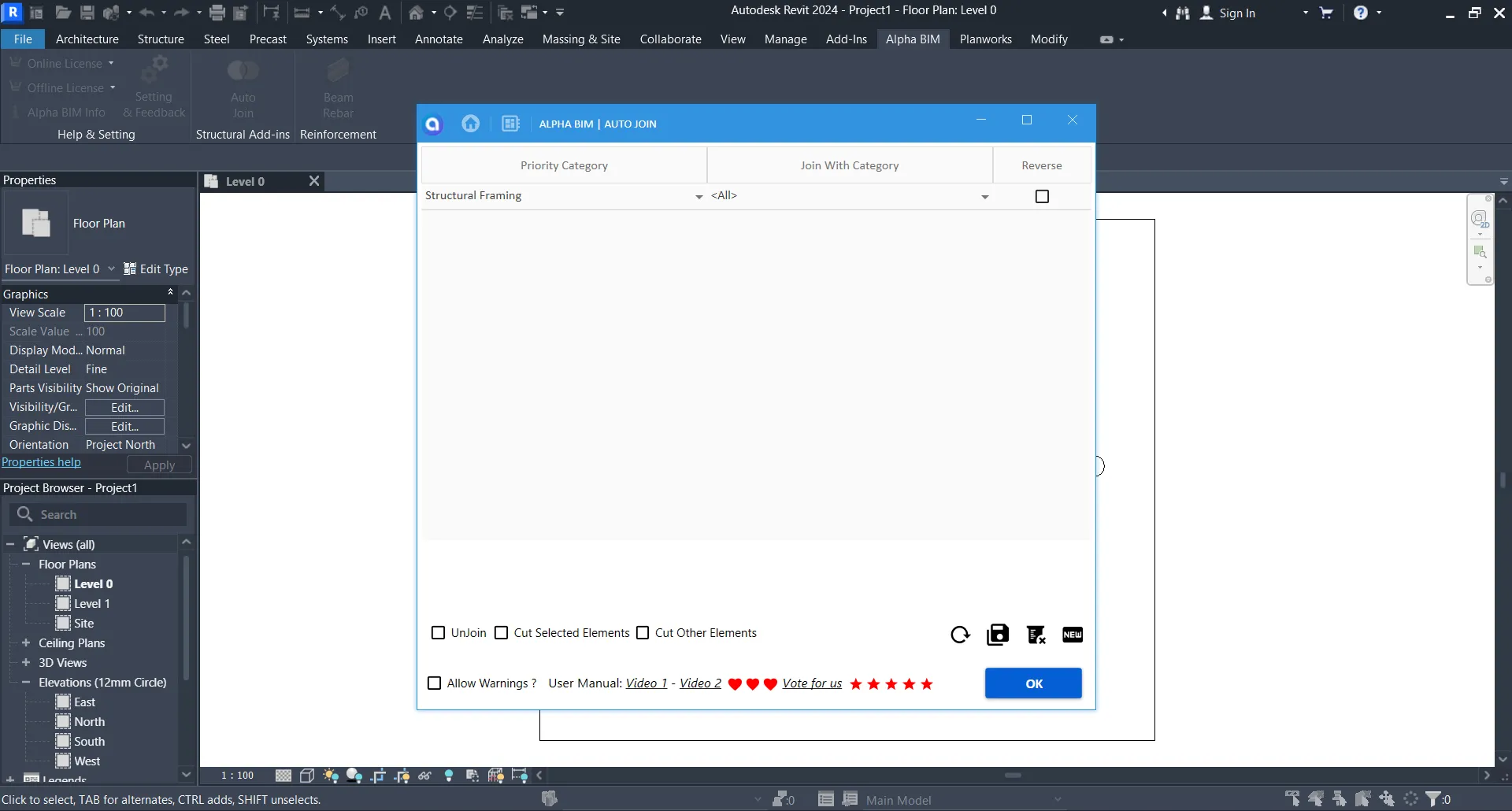Click the Sign In button
Screen dimensions: 1512x811
(x=1228, y=13)
